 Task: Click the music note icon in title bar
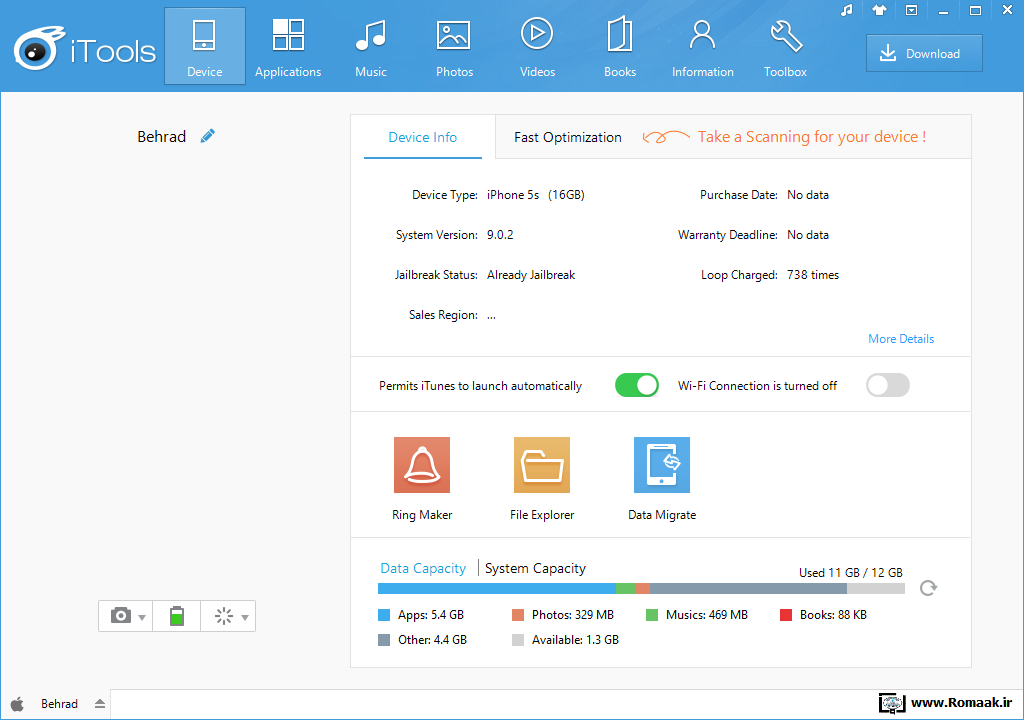(847, 10)
